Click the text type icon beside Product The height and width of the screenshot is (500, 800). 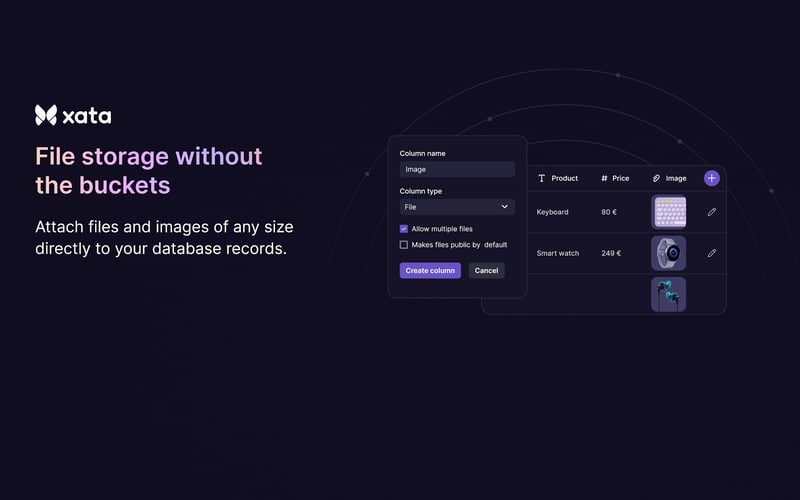click(542, 178)
